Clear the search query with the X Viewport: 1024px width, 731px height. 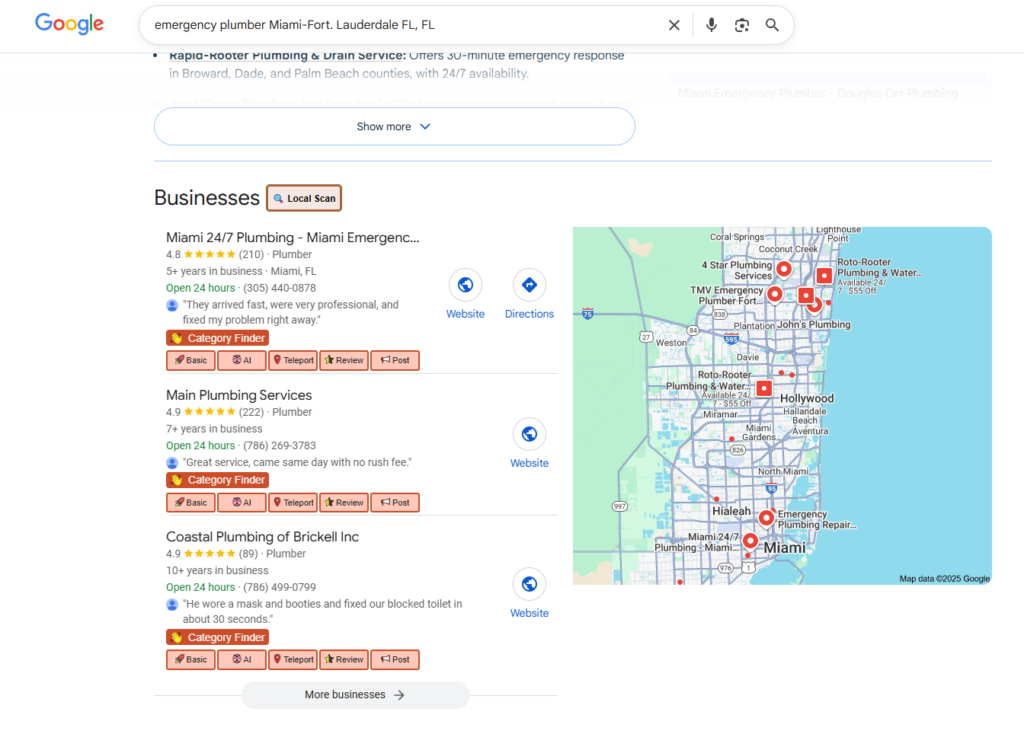(x=674, y=25)
